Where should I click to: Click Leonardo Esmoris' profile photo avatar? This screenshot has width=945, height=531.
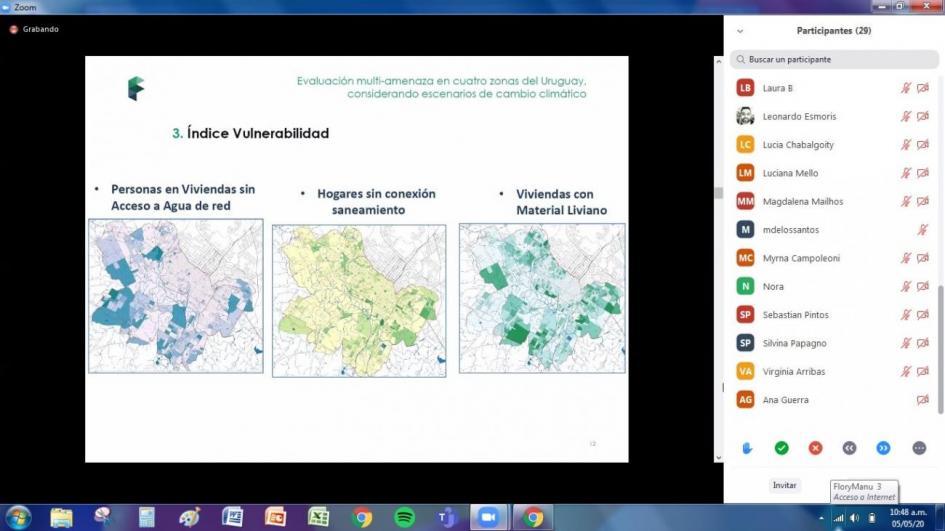click(x=746, y=116)
